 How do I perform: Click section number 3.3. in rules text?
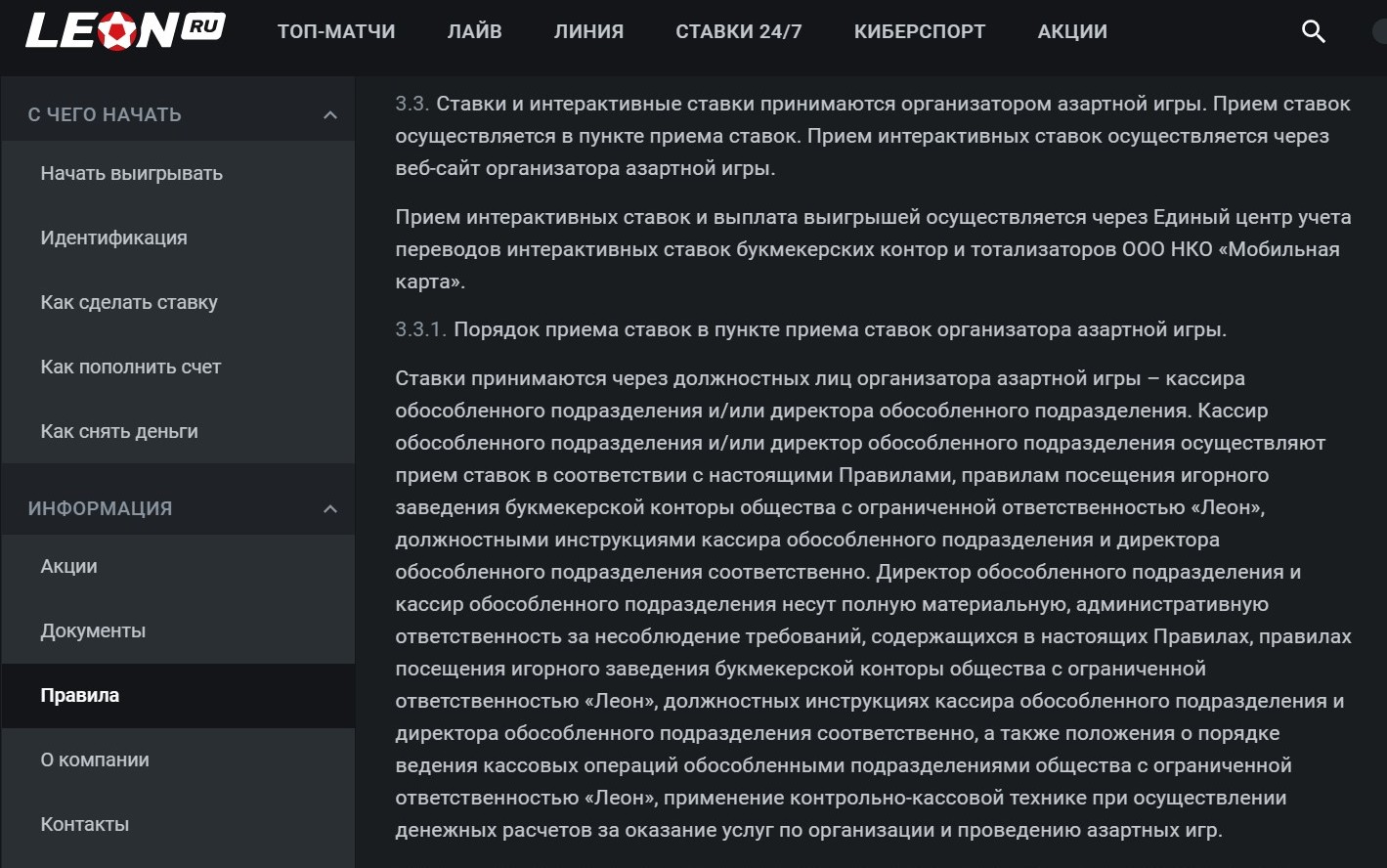(x=412, y=104)
